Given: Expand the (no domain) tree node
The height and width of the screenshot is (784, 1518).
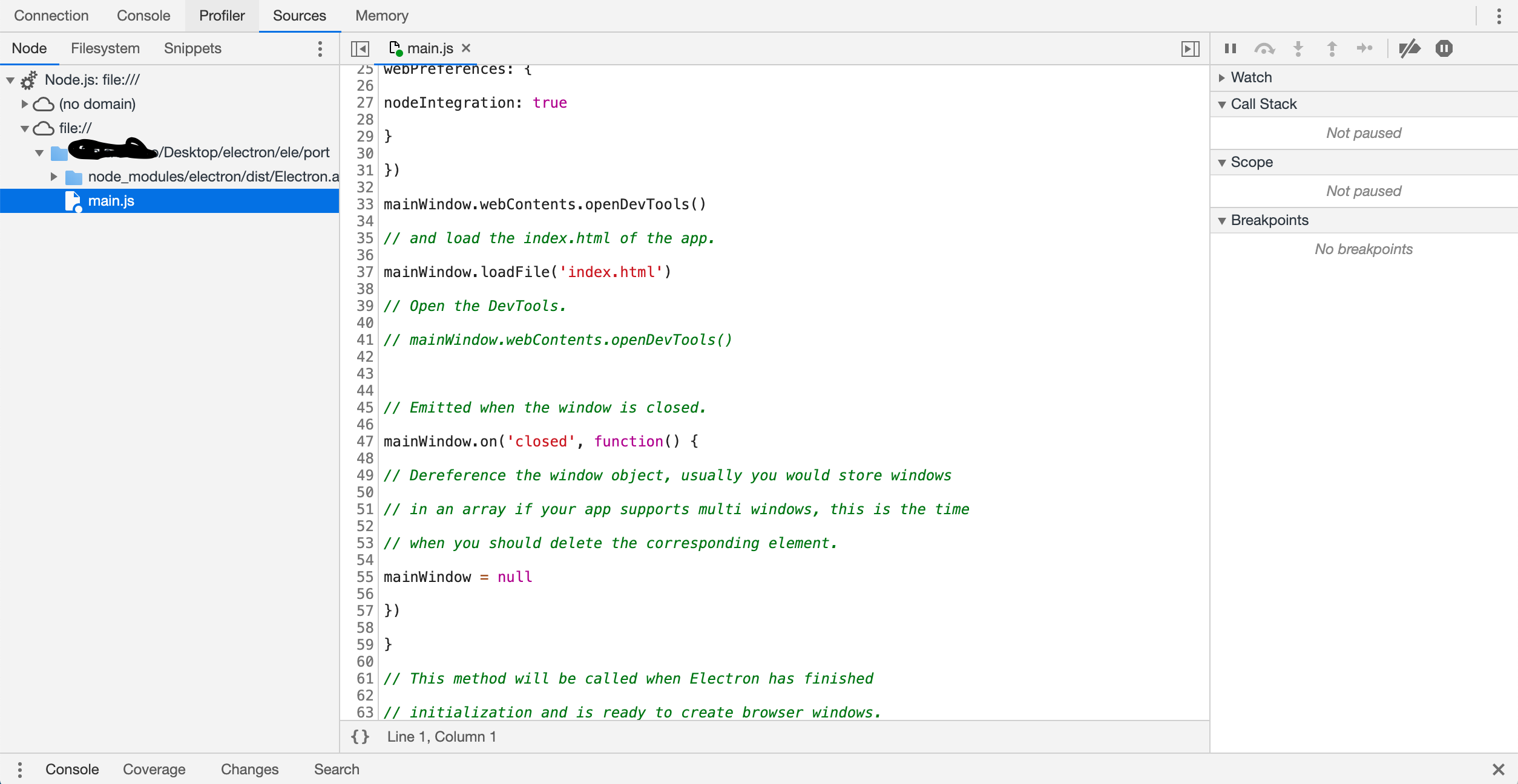Looking at the screenshot, I should tap(24, 104).
